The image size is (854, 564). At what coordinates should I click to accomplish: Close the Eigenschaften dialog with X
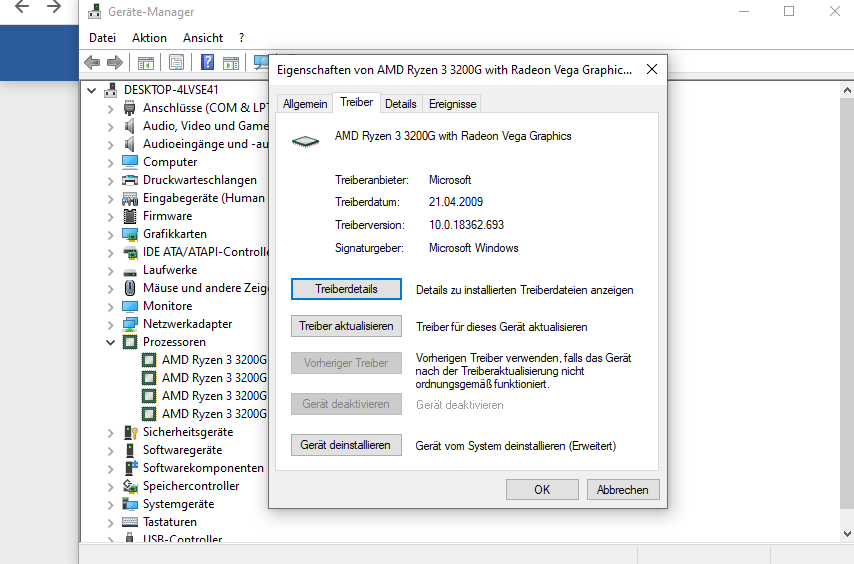click(652, 69)
